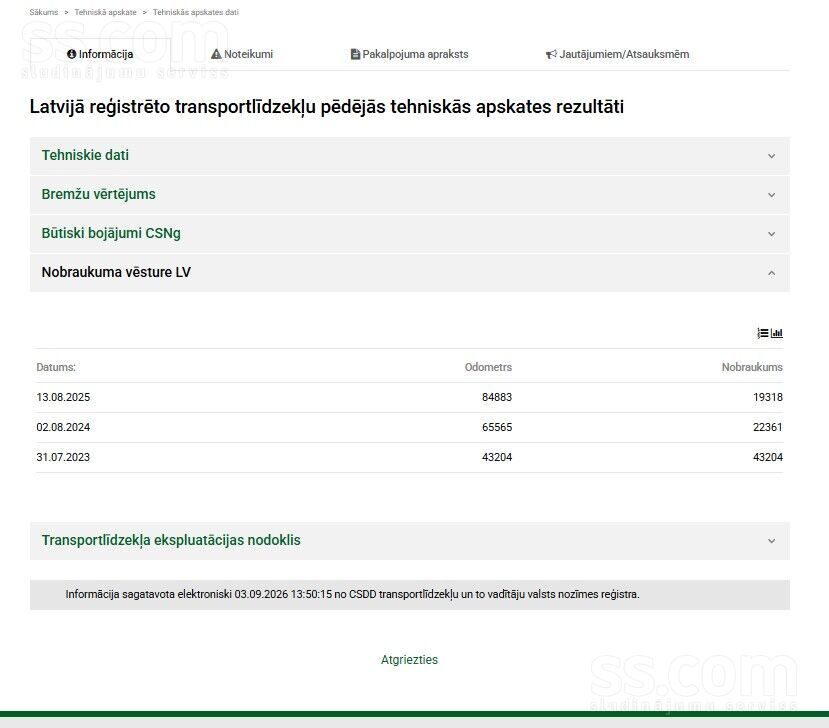Switch to bar chart view icon

pyautogui.click(x=777, y=333)
